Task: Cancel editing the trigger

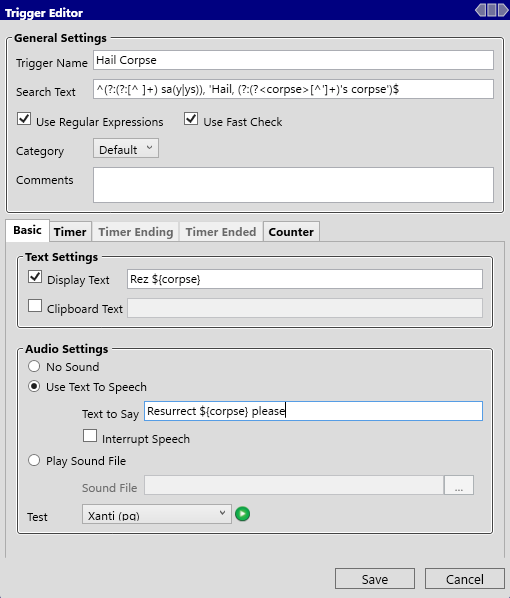Action: [x=465, y=579]
